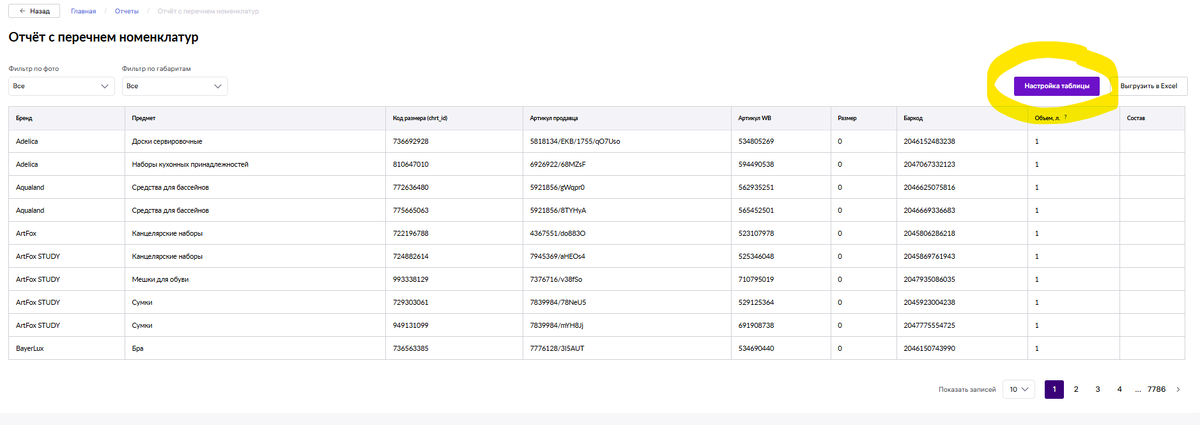Select the Бра subject cell
Viewport: 1200px width, 425px height.
138,348
